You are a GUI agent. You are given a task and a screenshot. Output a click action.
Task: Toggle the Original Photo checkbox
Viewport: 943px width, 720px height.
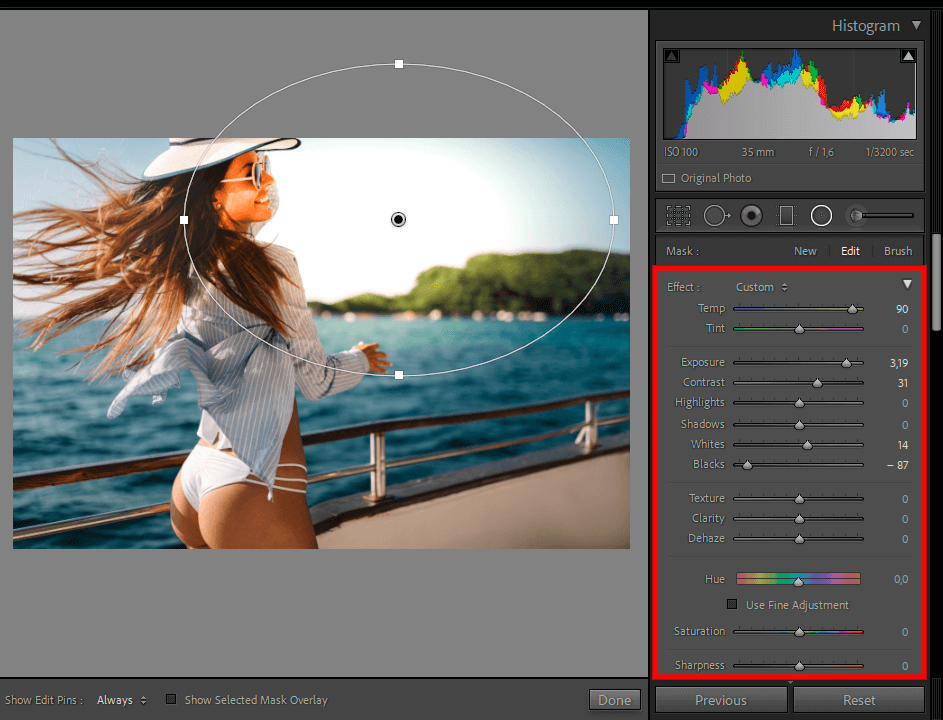(669, 179)
